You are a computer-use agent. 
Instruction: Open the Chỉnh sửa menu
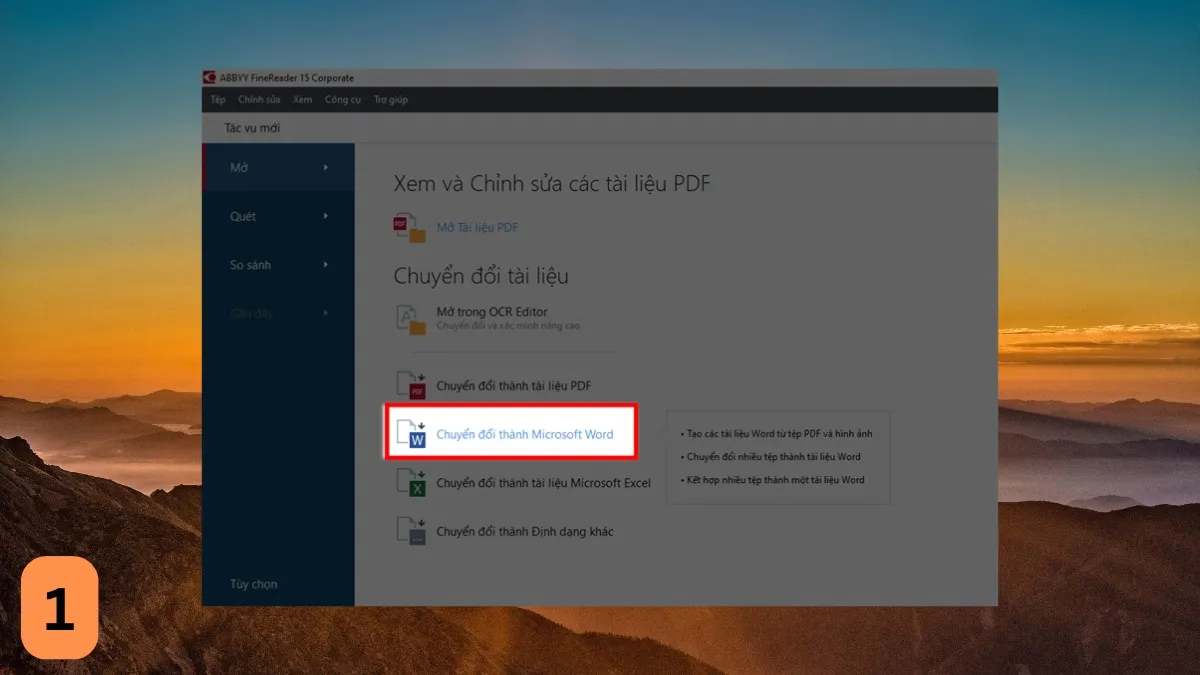click(x=259, y=100)
